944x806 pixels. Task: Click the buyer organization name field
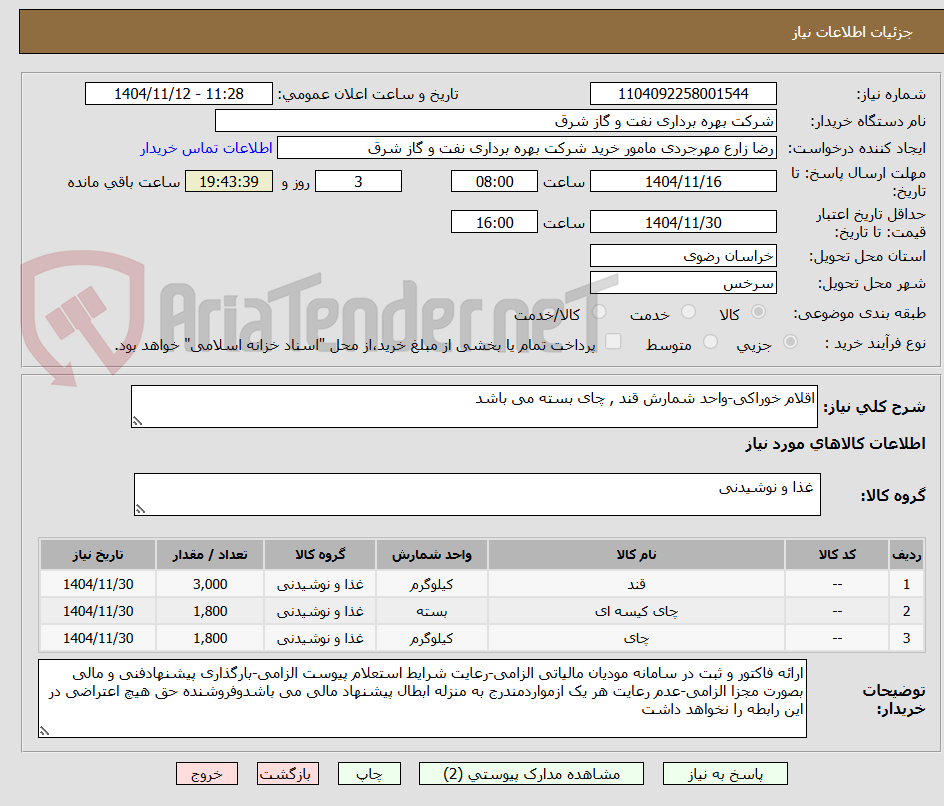(x=495, y=121)
